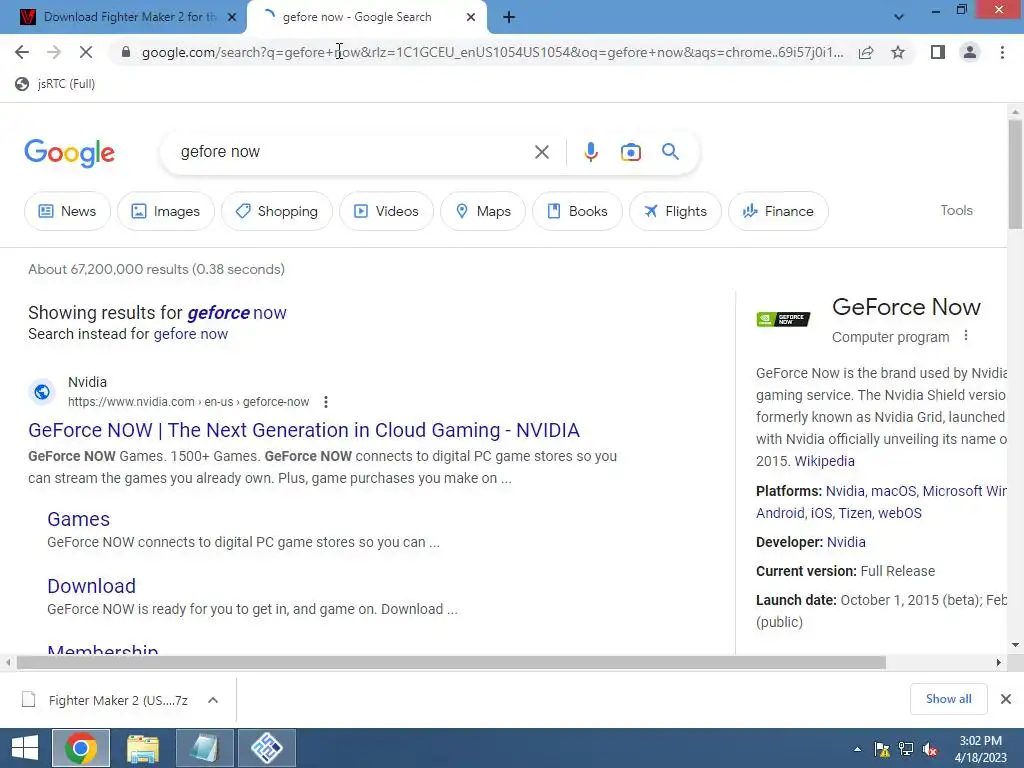Filter results by Flights

click(675, 211)
